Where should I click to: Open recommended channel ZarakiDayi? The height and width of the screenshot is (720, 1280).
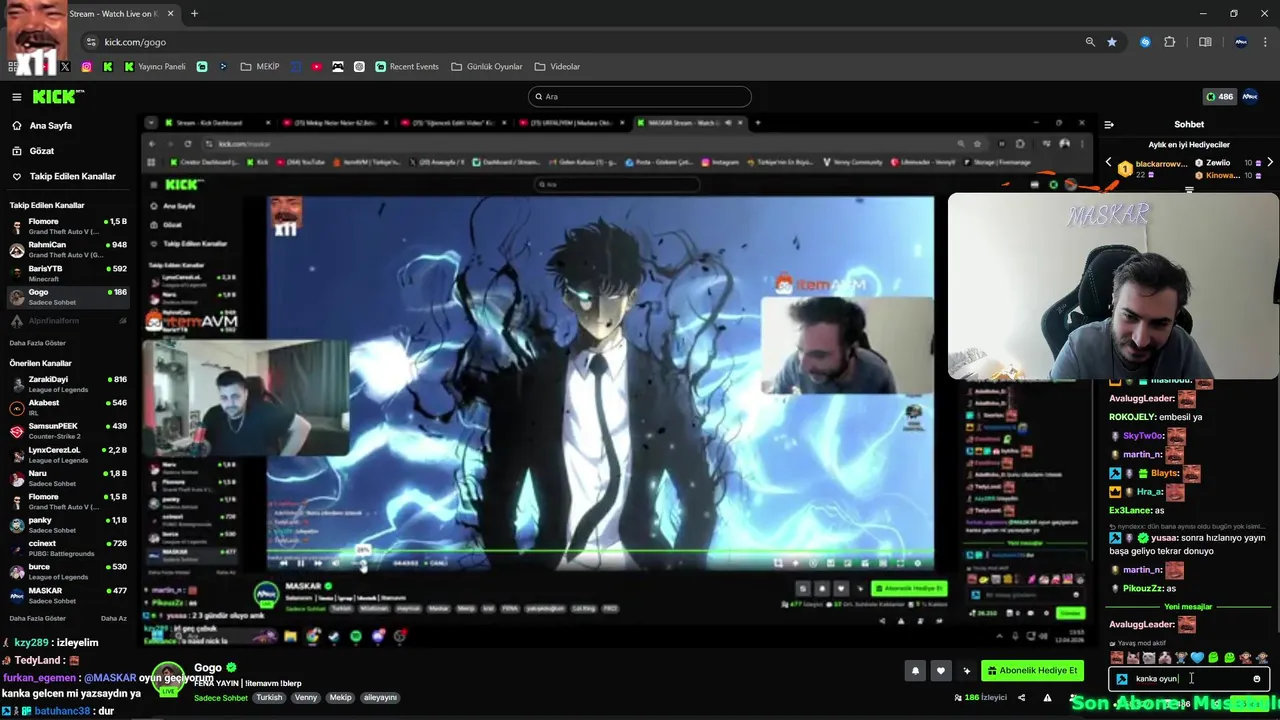(x=67, y=385)
